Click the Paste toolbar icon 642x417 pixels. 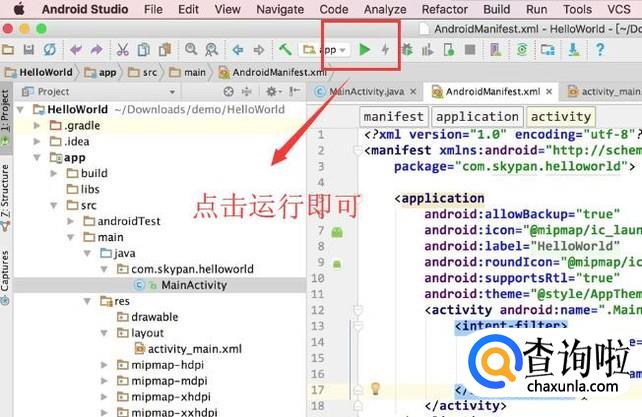pyautogui.click(x=165, y=50)
